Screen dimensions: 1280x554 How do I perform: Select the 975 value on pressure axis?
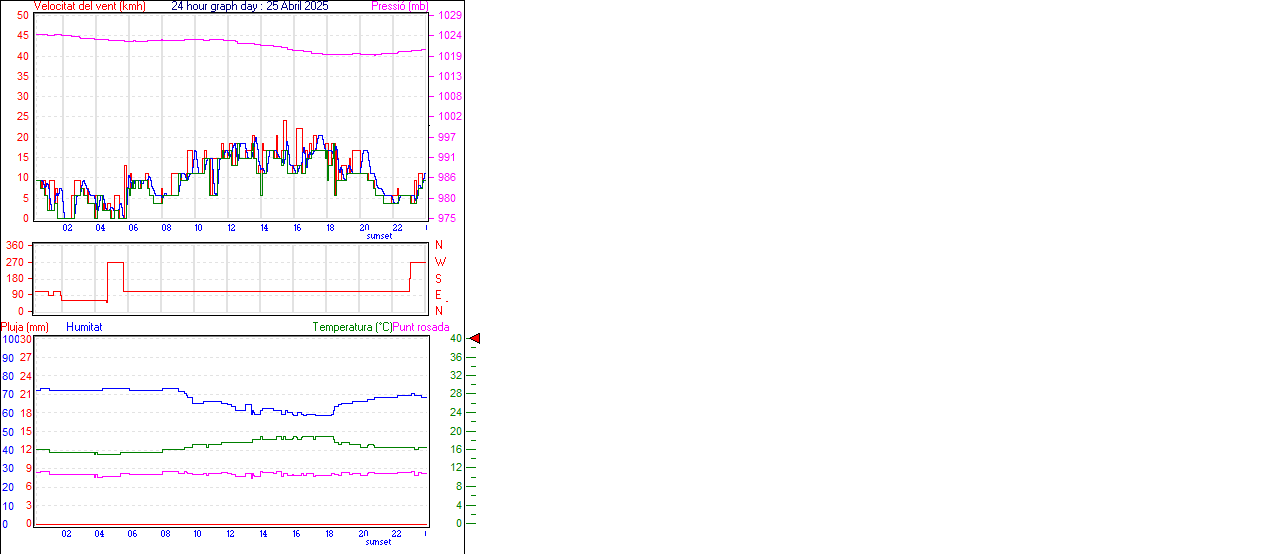(446, 218)
